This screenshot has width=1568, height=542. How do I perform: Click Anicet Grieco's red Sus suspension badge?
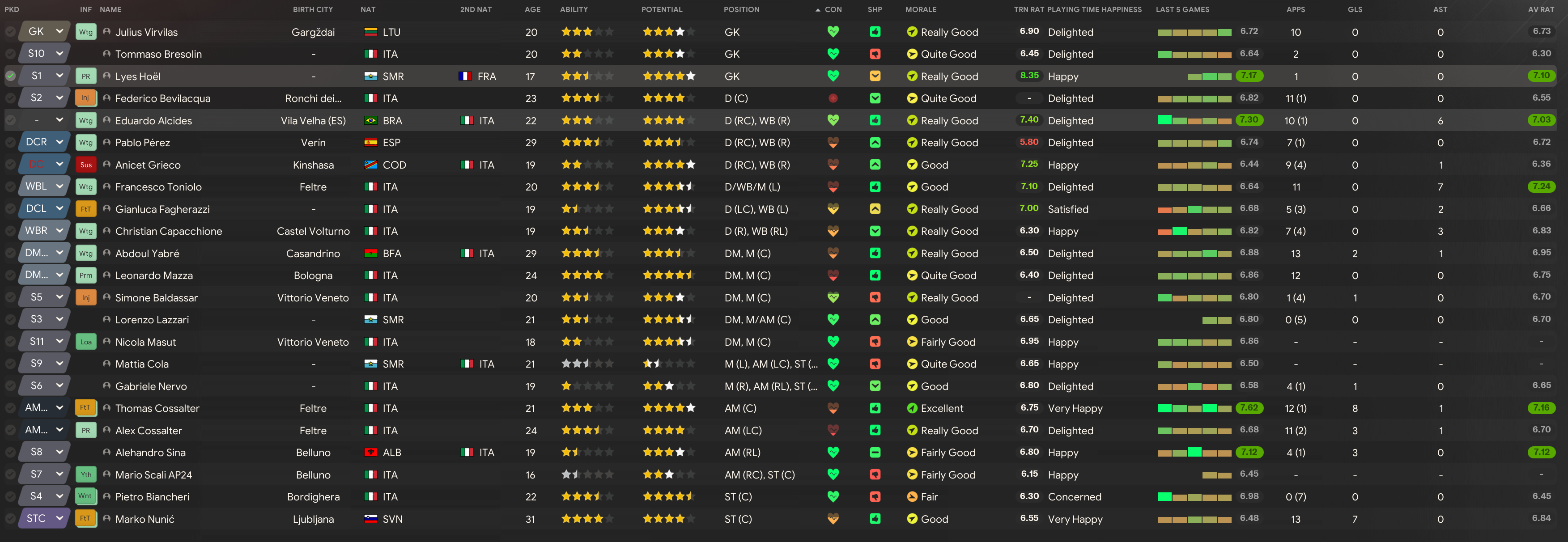[x=86, y=165]
